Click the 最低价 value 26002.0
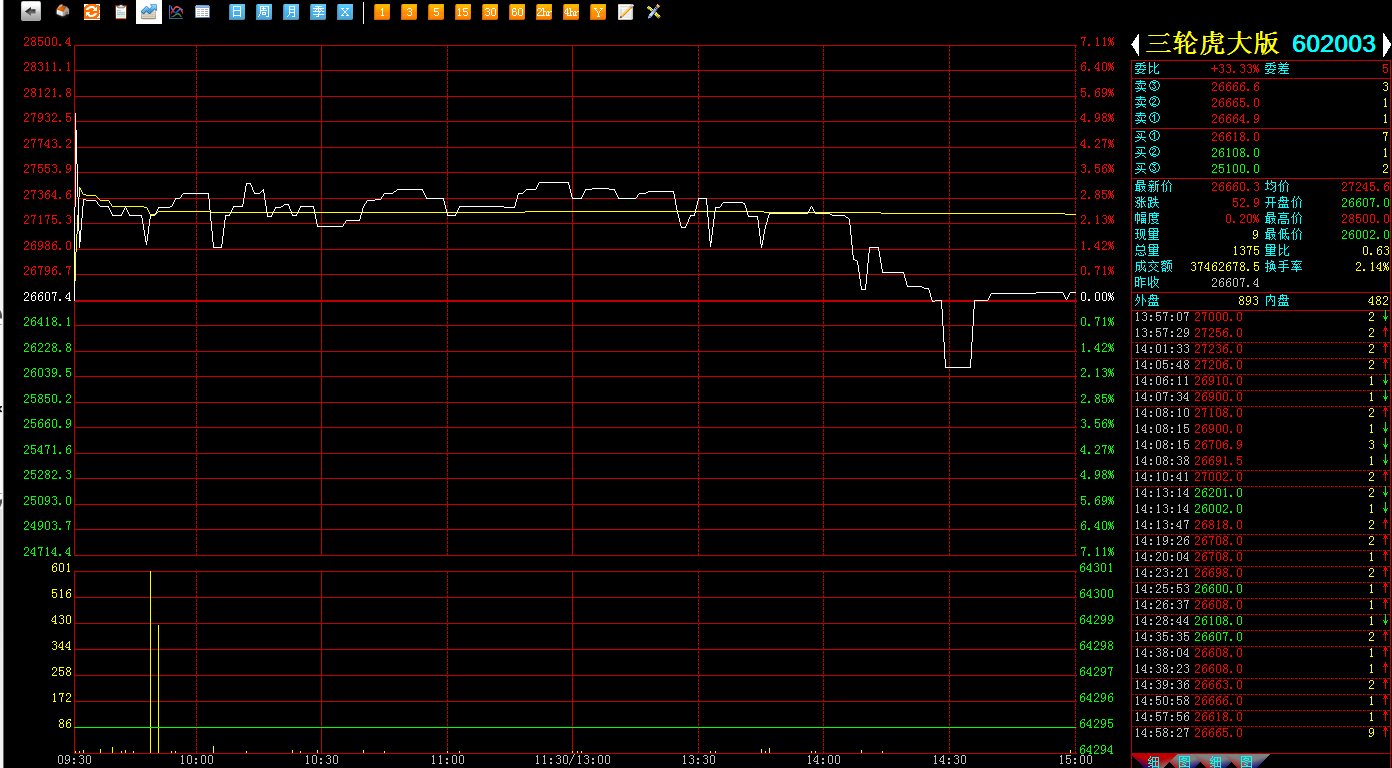The width and height of the screenshot is (1392, 768). point(1365,235)
